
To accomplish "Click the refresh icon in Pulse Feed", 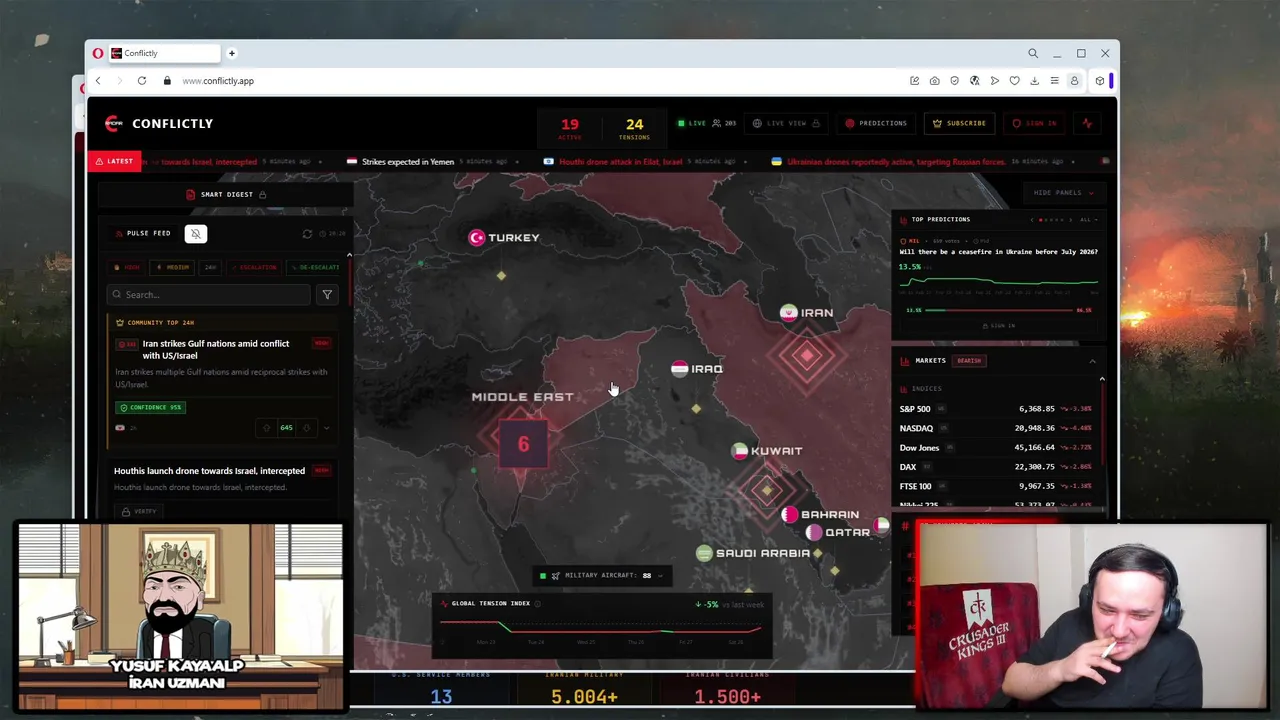I will 307,234.
